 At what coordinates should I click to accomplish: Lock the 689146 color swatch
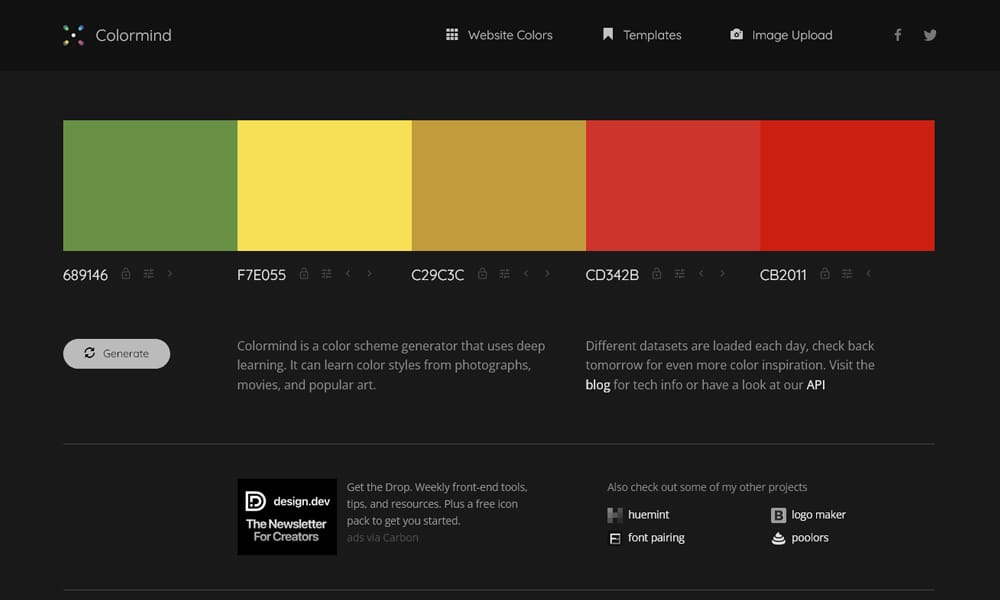click(128, 273)
